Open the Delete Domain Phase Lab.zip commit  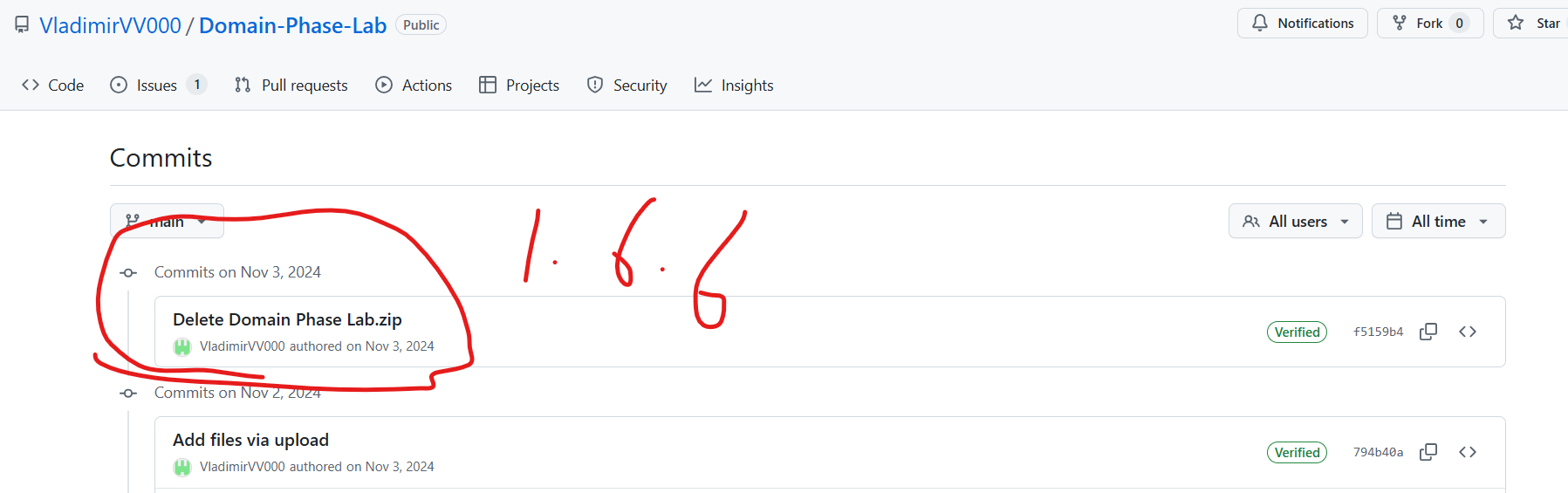pos(287,319)
